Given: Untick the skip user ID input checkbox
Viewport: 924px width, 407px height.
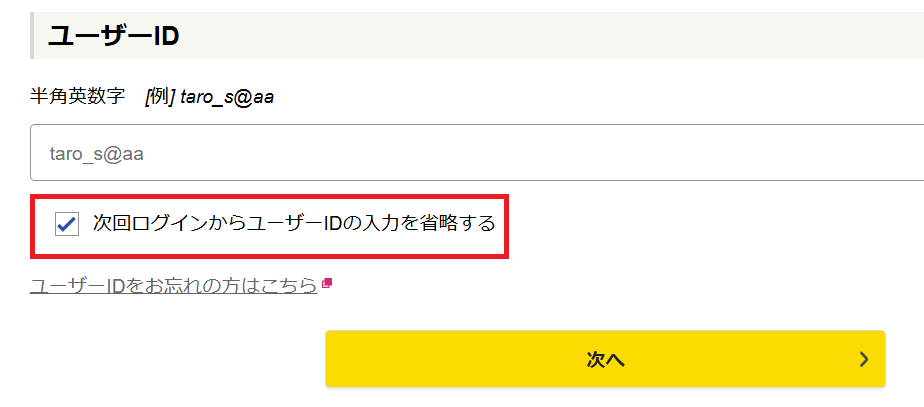Looking at the screenshot, I should point(67,225).
